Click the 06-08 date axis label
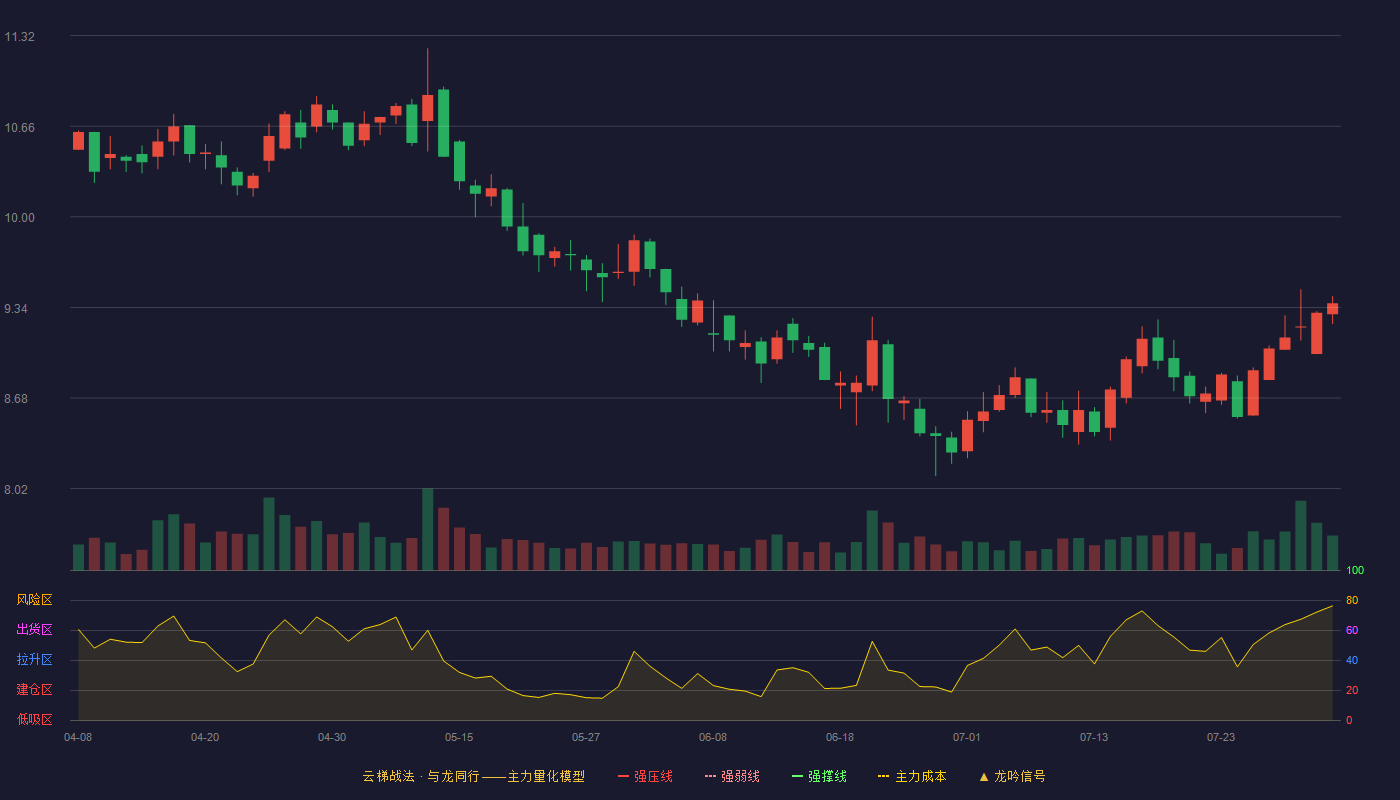Screen dimensions: 1400x800 click(x=713, y=737)
